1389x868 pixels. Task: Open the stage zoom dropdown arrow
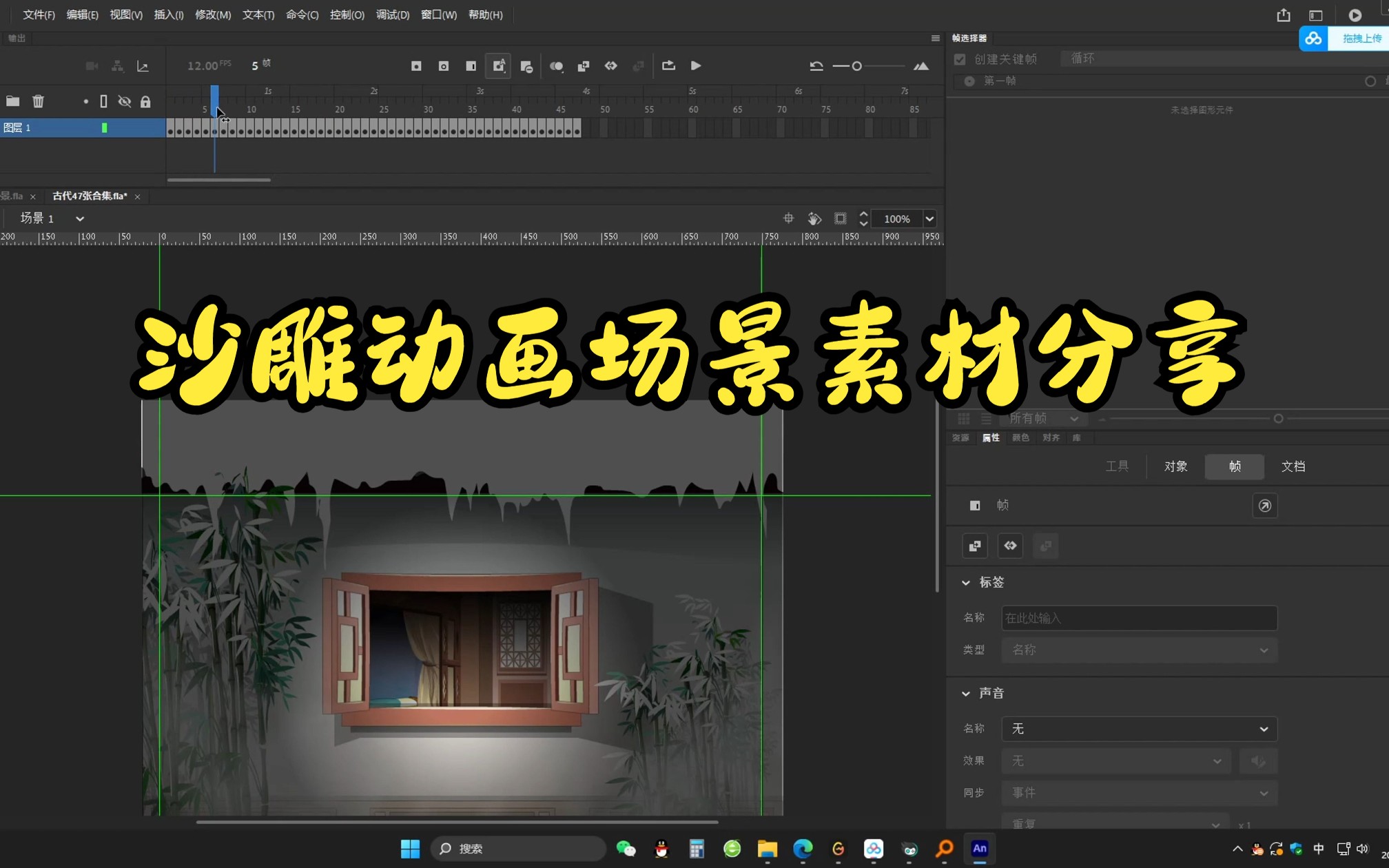[929, 218]
